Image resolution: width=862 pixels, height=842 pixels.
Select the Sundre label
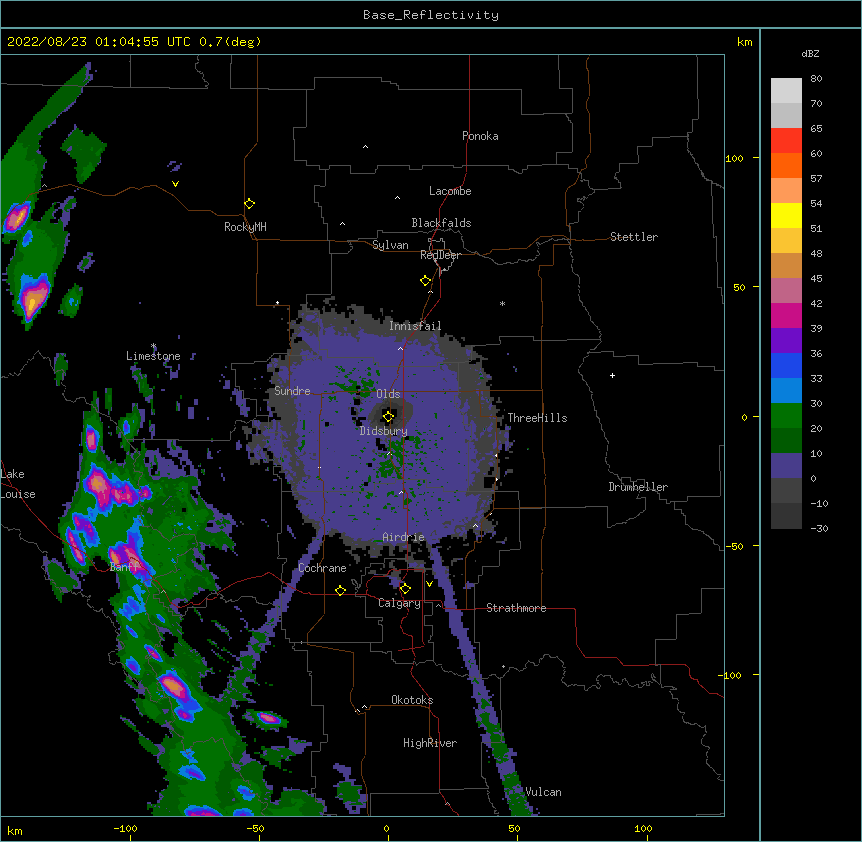[x=292, y=391]
